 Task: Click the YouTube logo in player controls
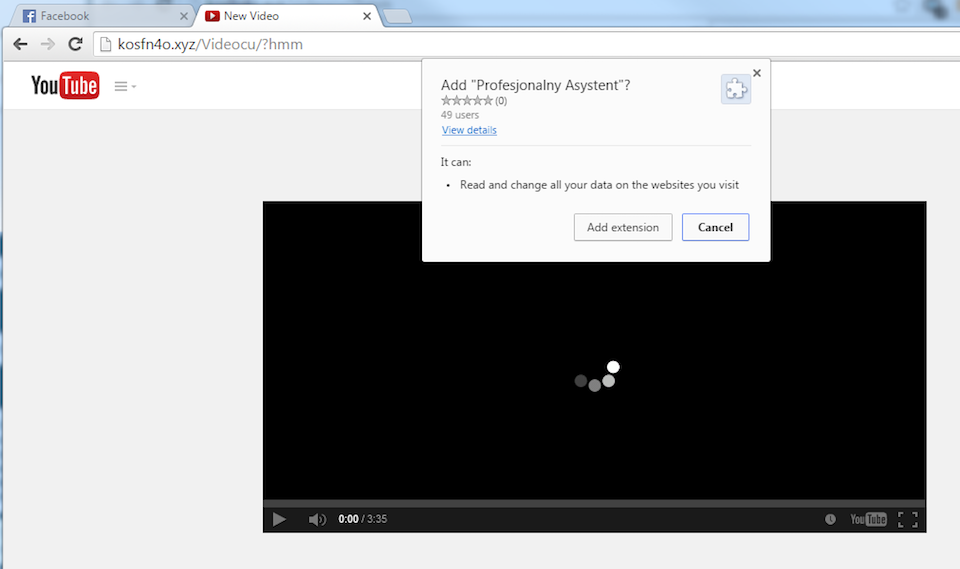[x=868, y=519]
